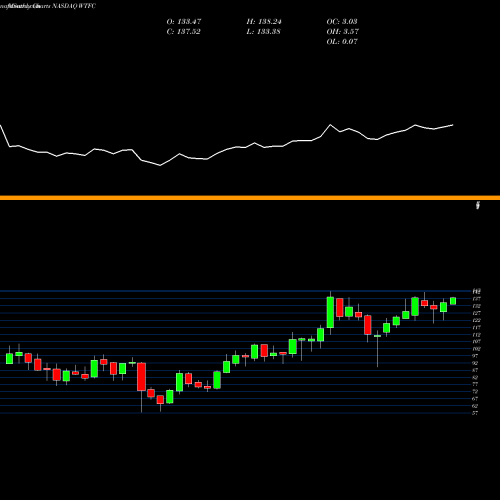Click the OL: 0.07 reading
500x500 pixels.
click(342, 42)
